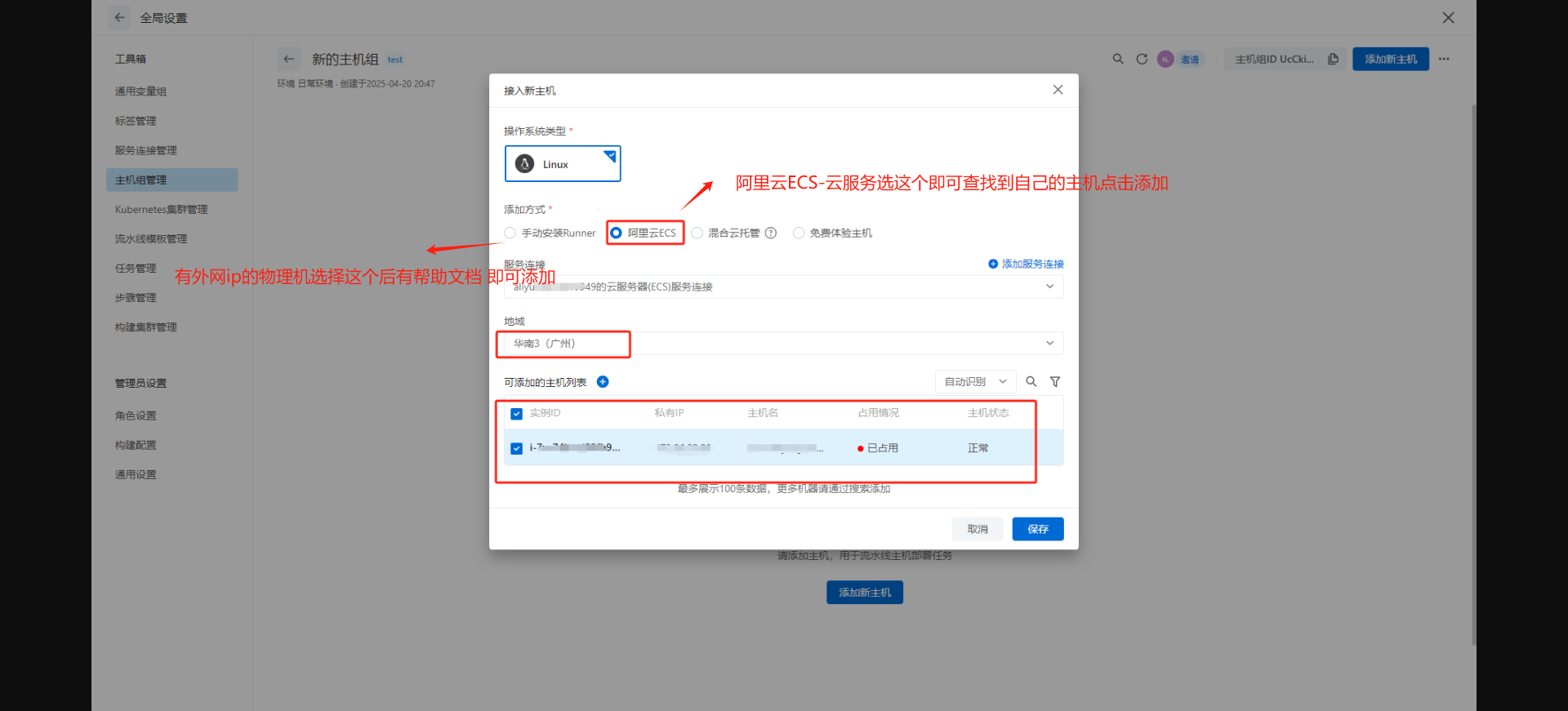Image resolution: width=1568 pixels, height=711 pixels.
Task: Open 步骤管理 in sidebar
Action: (x=136, y=297)
